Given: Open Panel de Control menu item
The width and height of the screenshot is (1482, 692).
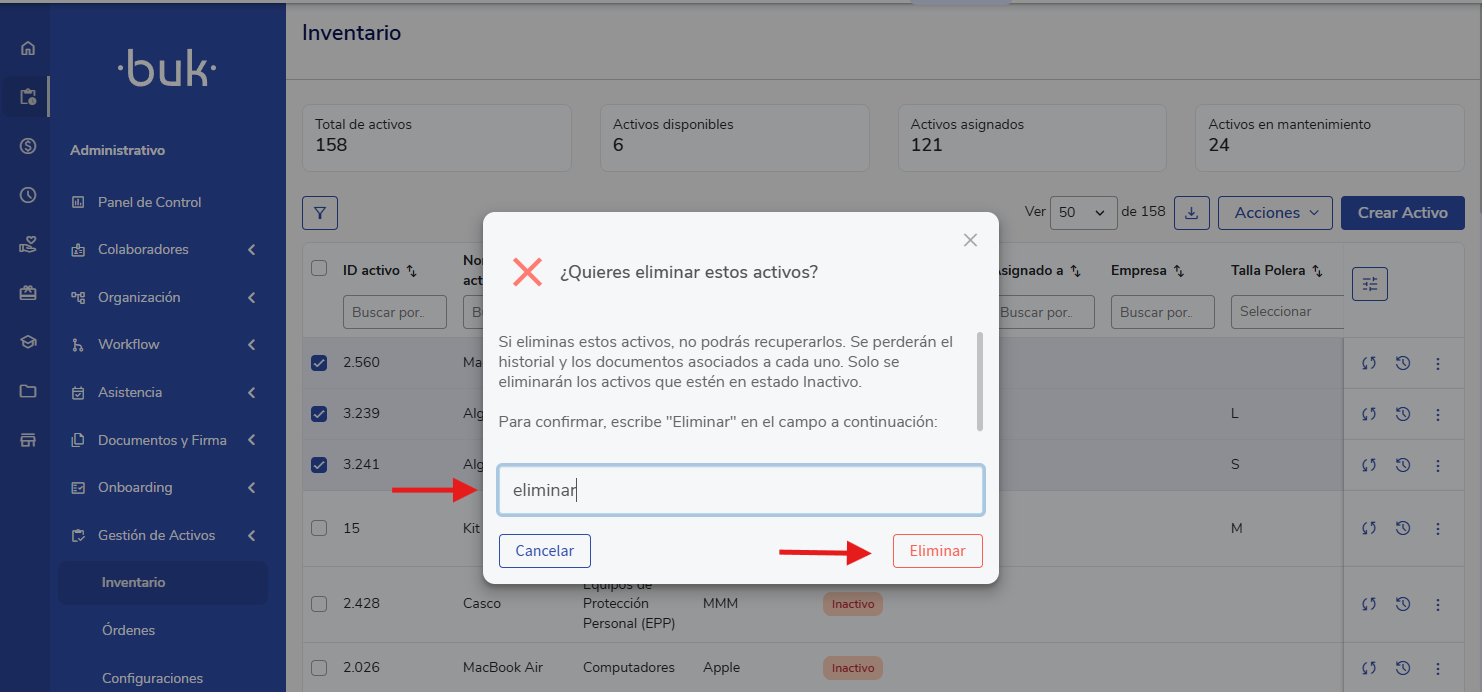Looking at the screenshot, I should coord(149,202).
